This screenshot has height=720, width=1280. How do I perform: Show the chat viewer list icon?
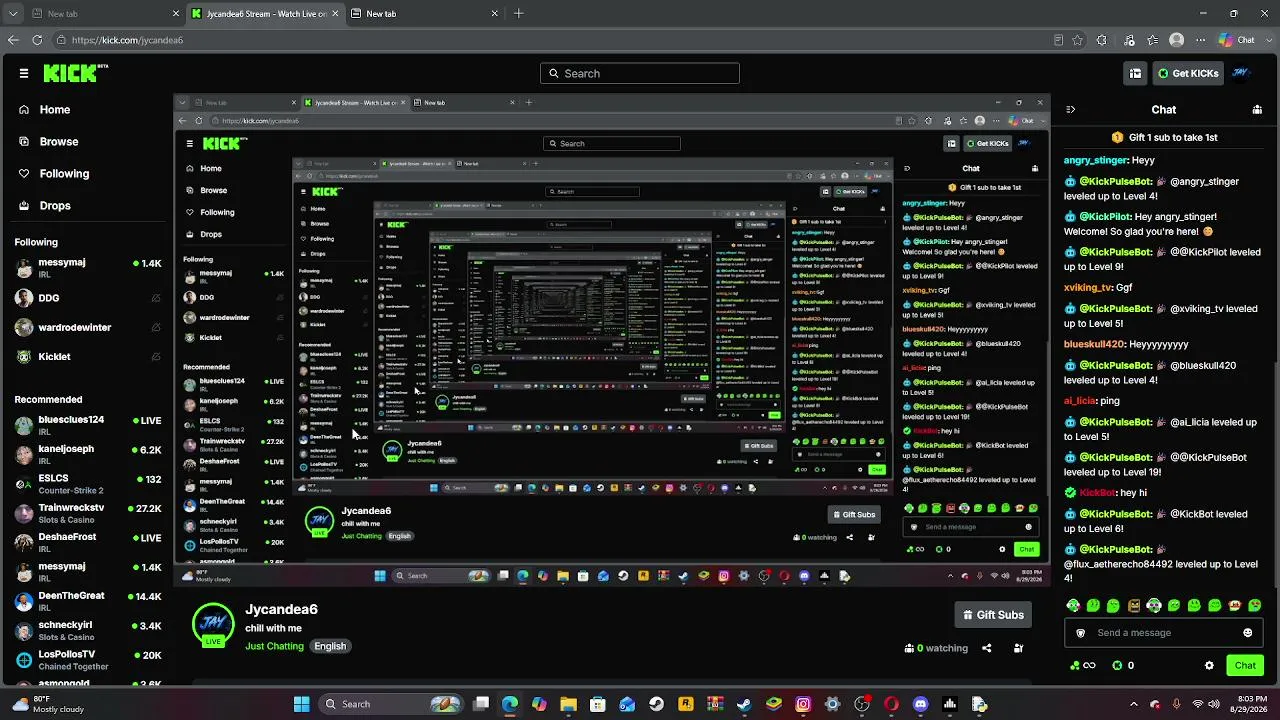[x=1257, y=110]
